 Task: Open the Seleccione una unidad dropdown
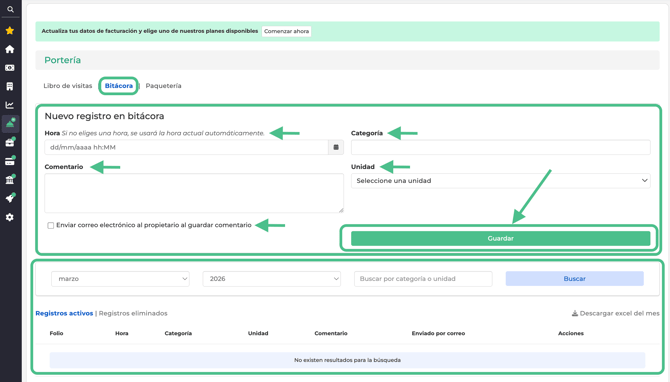[500, 181]
